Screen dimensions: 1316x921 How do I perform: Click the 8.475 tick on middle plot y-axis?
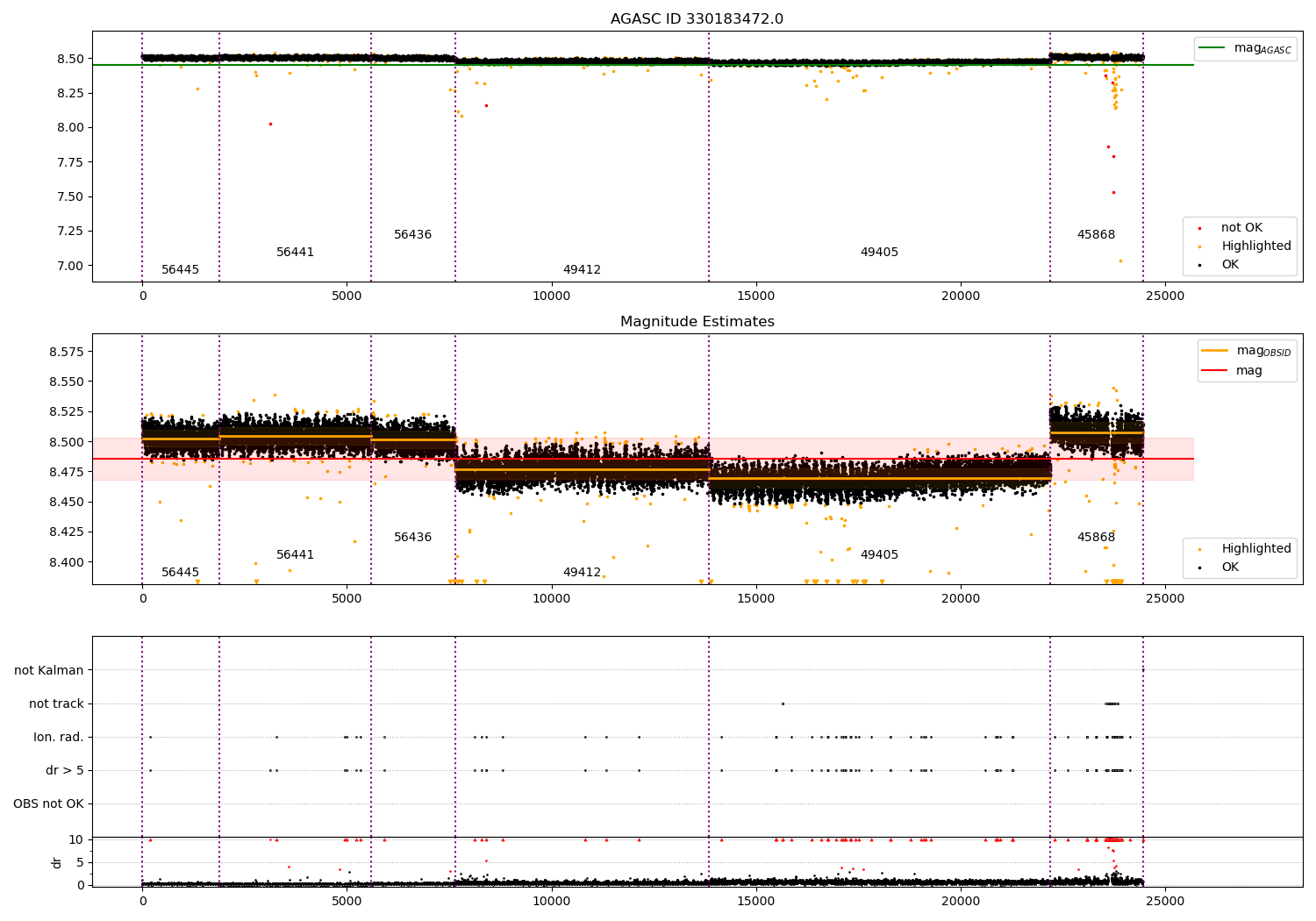click(66, 472)
